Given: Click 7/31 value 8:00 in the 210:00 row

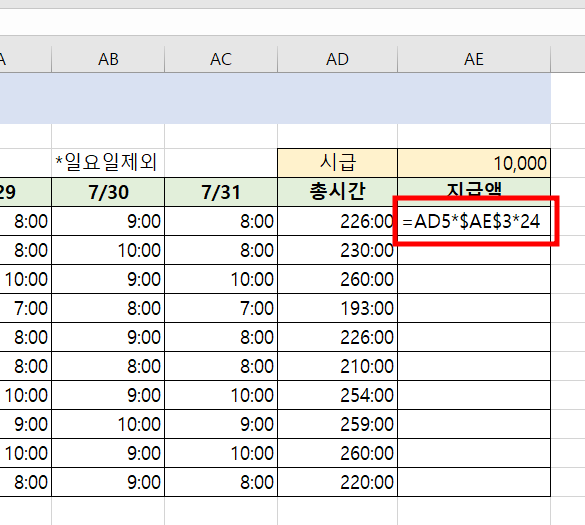Looking at the screenshot, I should (x=221, y=366).
